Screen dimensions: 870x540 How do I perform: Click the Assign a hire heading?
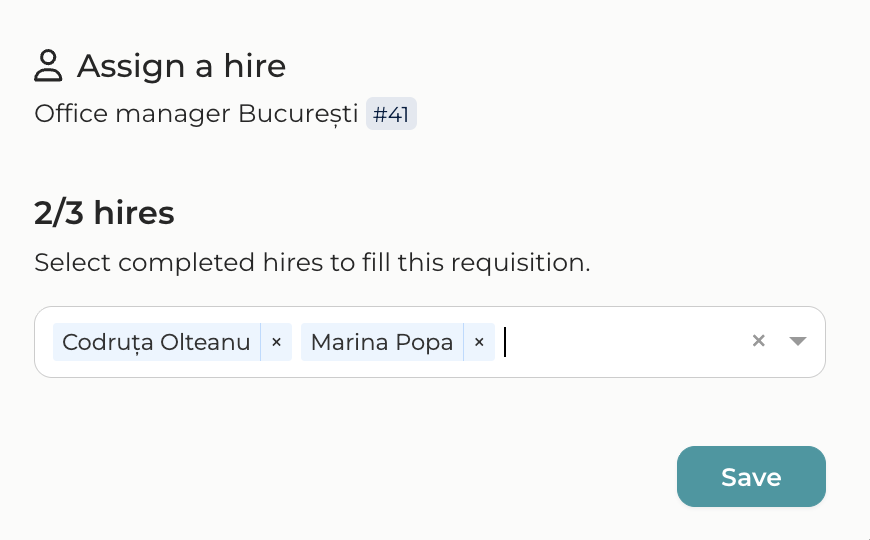pos(181,66)
